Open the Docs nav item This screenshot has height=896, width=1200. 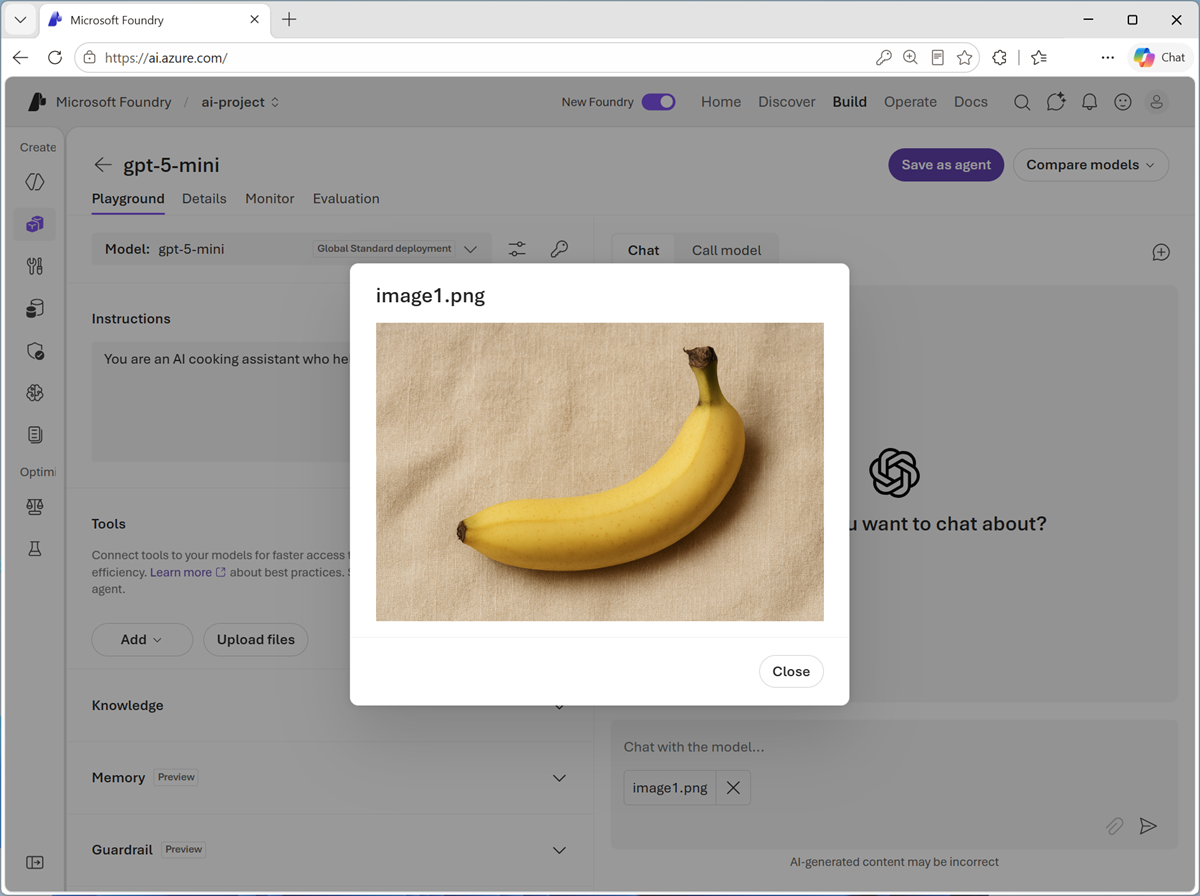pyautogui.click(x=971, y=102)
